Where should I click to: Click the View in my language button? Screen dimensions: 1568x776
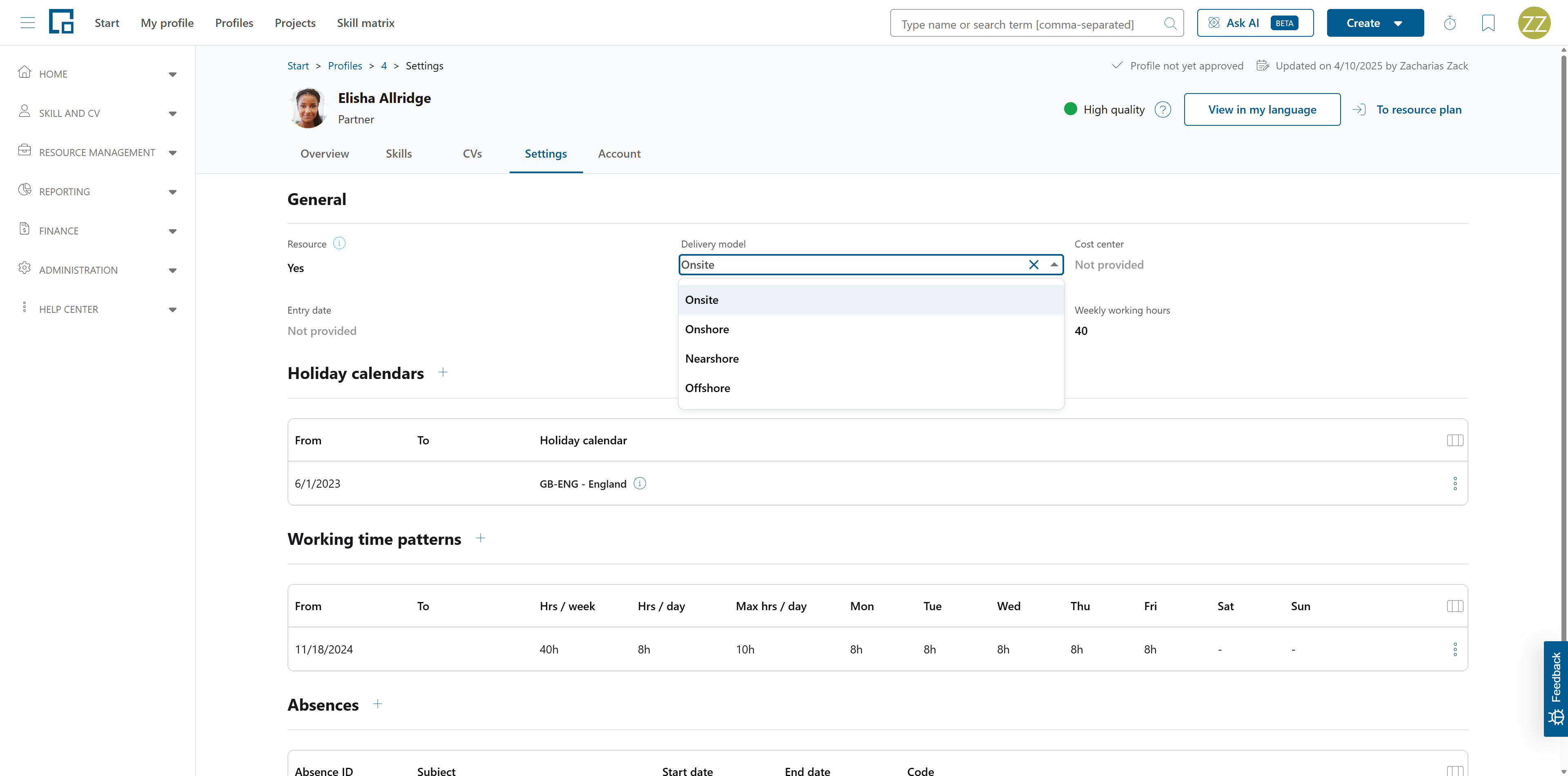1262,109
